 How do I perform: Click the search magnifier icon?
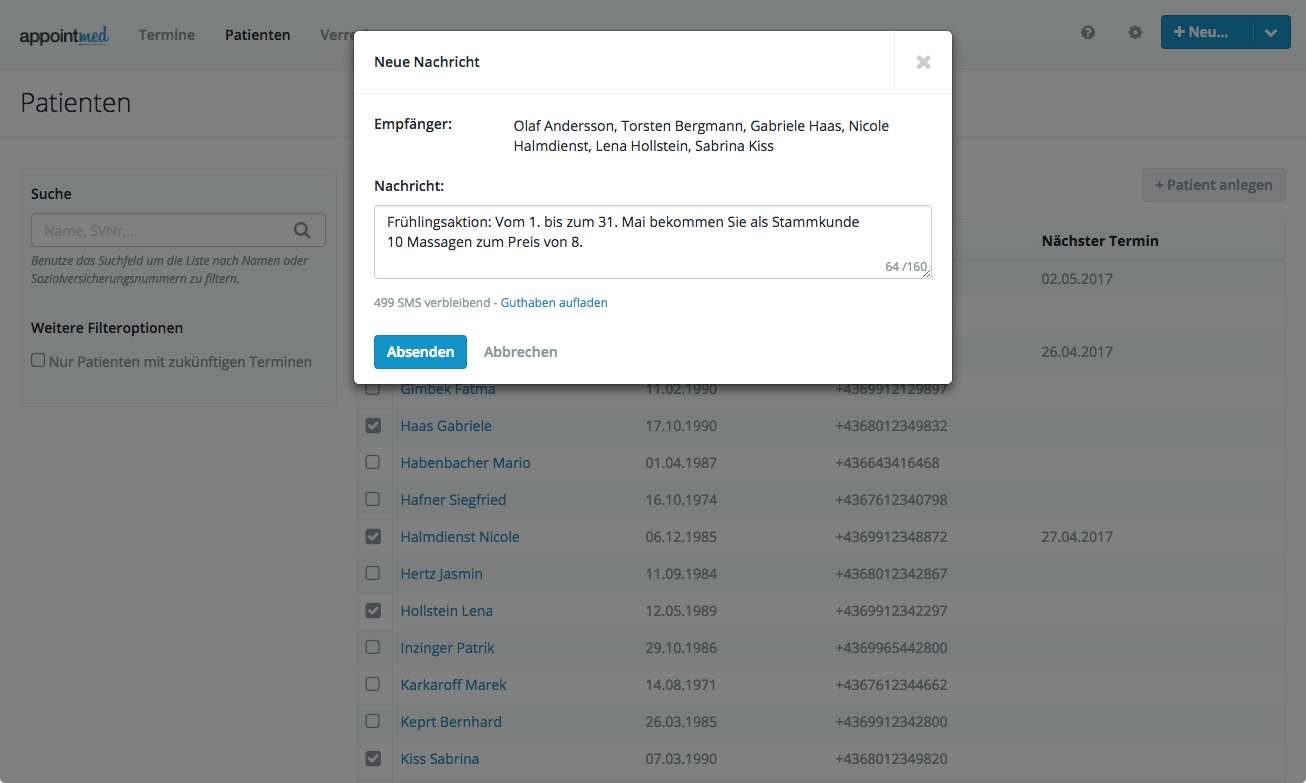302,230
